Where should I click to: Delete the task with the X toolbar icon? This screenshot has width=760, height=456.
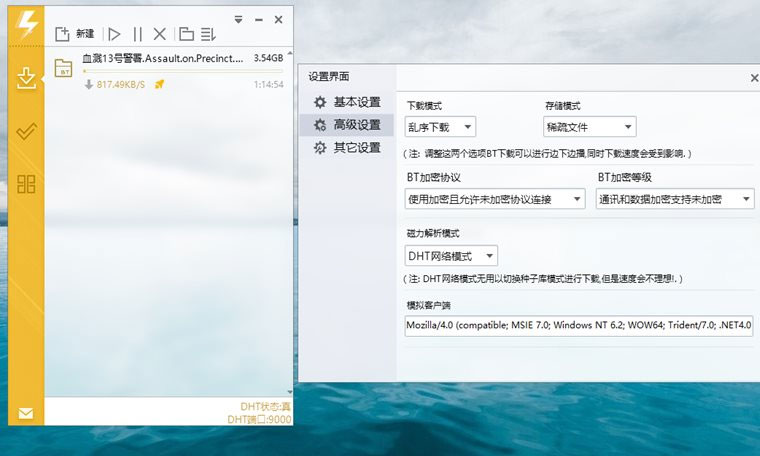click(x=159, y=34)
